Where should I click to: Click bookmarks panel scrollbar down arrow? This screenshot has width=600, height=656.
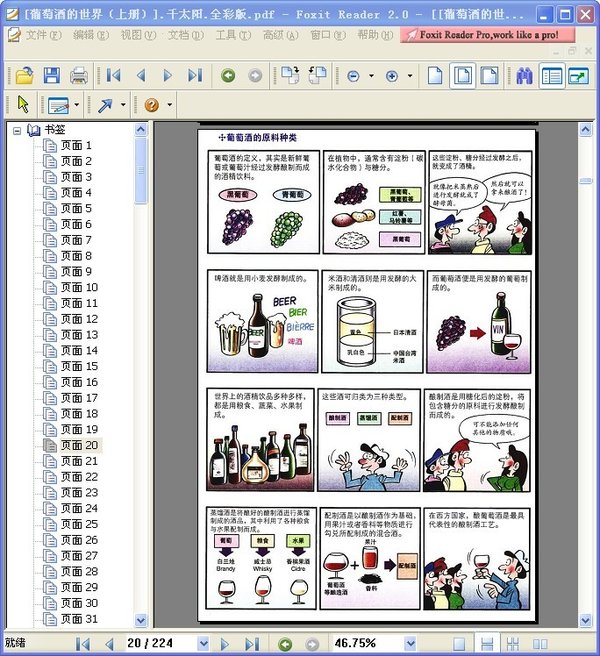click(x=141, y=620)
